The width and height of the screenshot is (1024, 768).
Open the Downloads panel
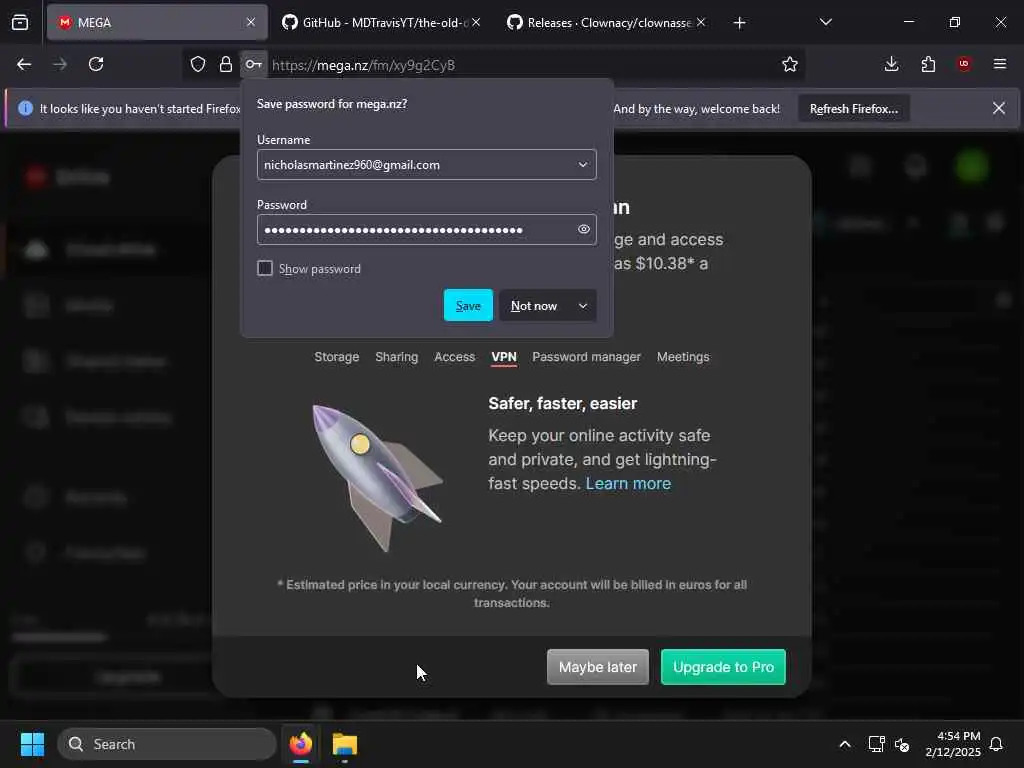pyautogui.click(x=891, y=64)
